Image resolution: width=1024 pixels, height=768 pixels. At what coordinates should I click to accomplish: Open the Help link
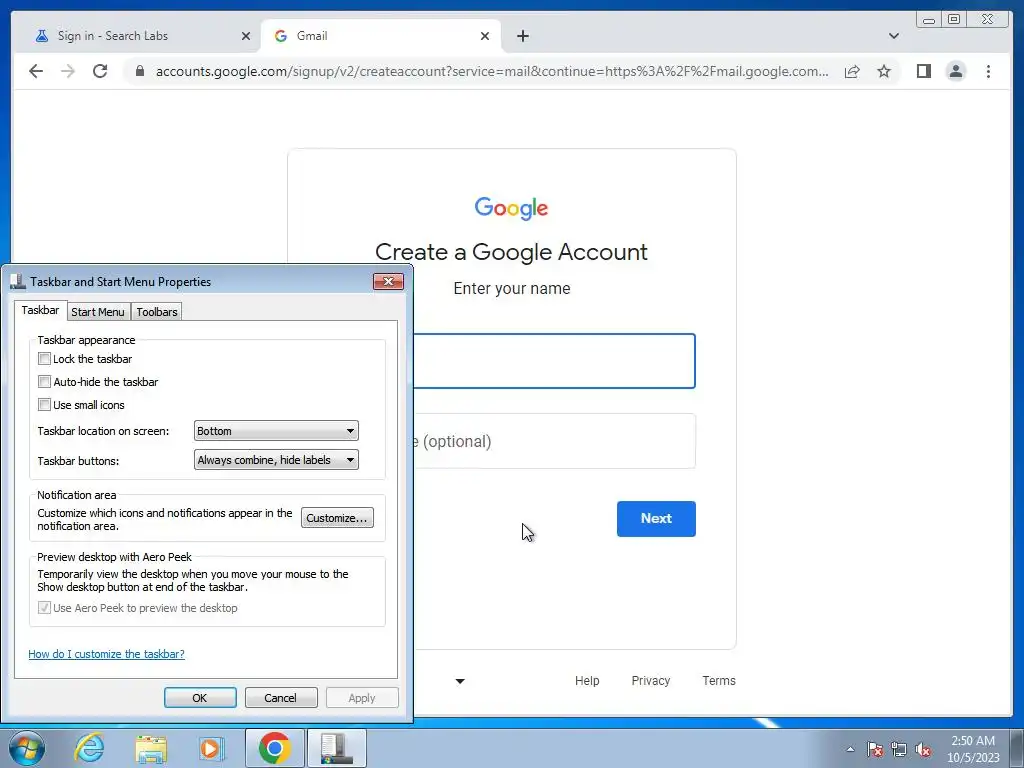coord(586,680)
